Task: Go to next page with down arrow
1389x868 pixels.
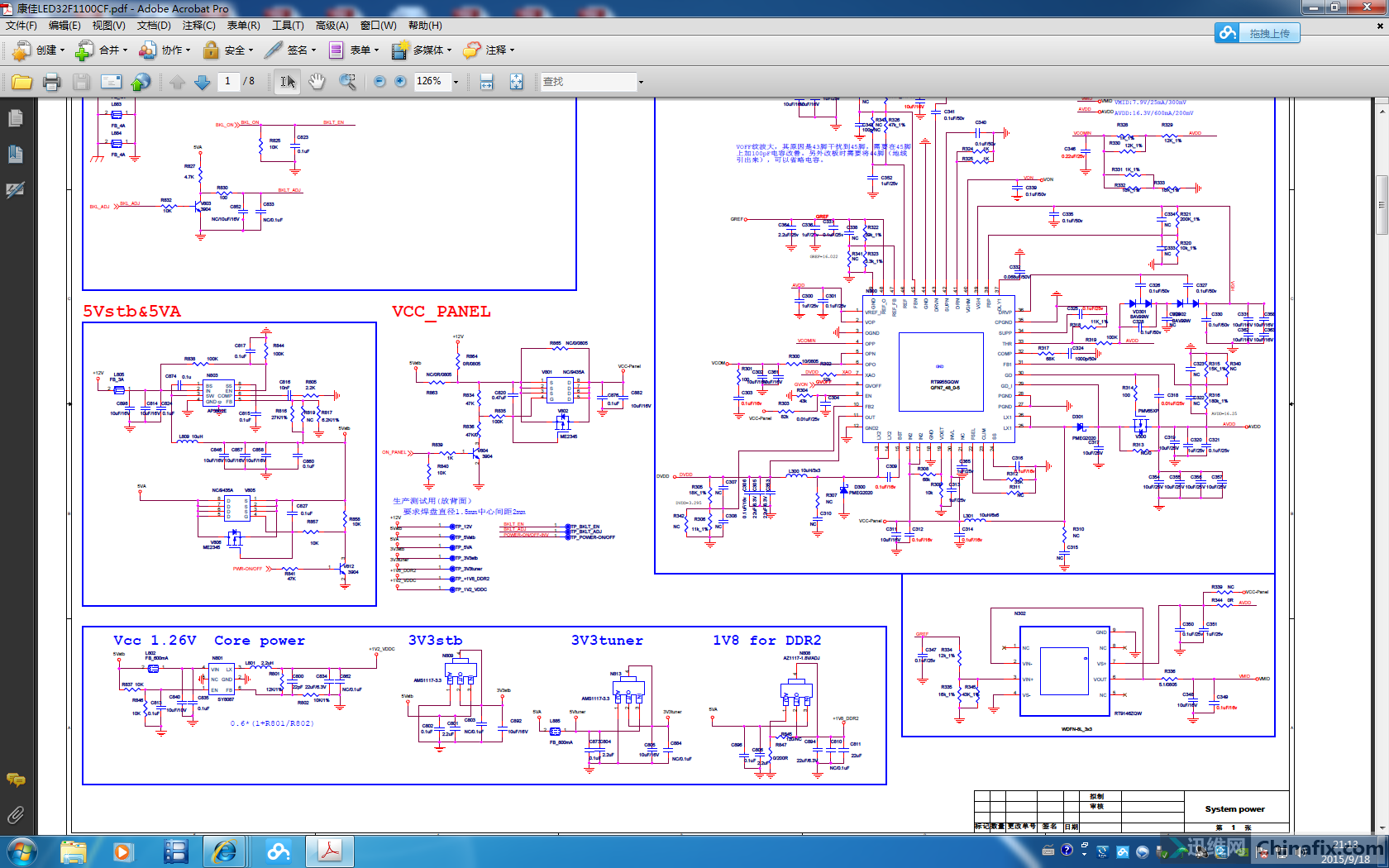Action: (x=202, y=82)
